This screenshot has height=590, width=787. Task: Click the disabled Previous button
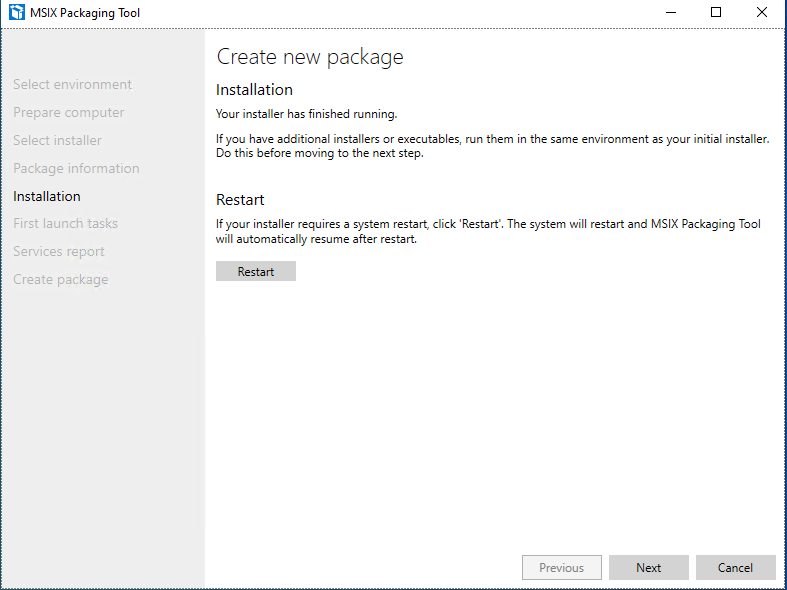point(562,567)
